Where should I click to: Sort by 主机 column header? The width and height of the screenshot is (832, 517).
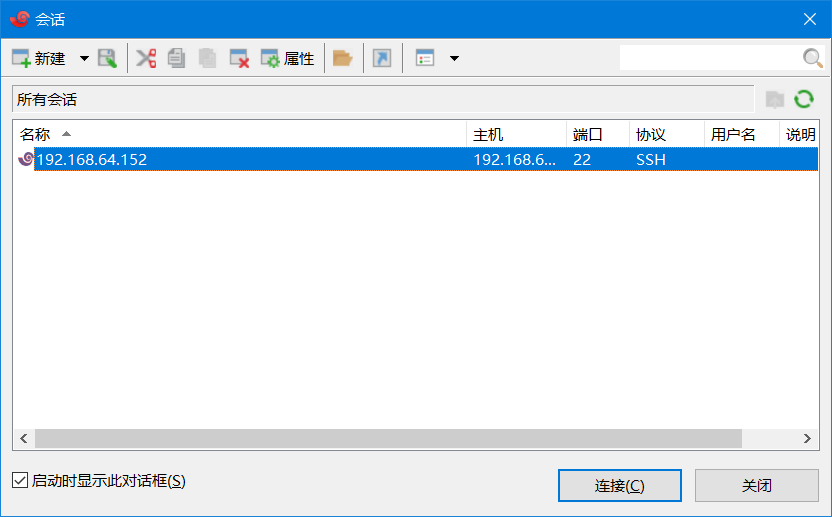pyautogui.click(x=516, y=134)
